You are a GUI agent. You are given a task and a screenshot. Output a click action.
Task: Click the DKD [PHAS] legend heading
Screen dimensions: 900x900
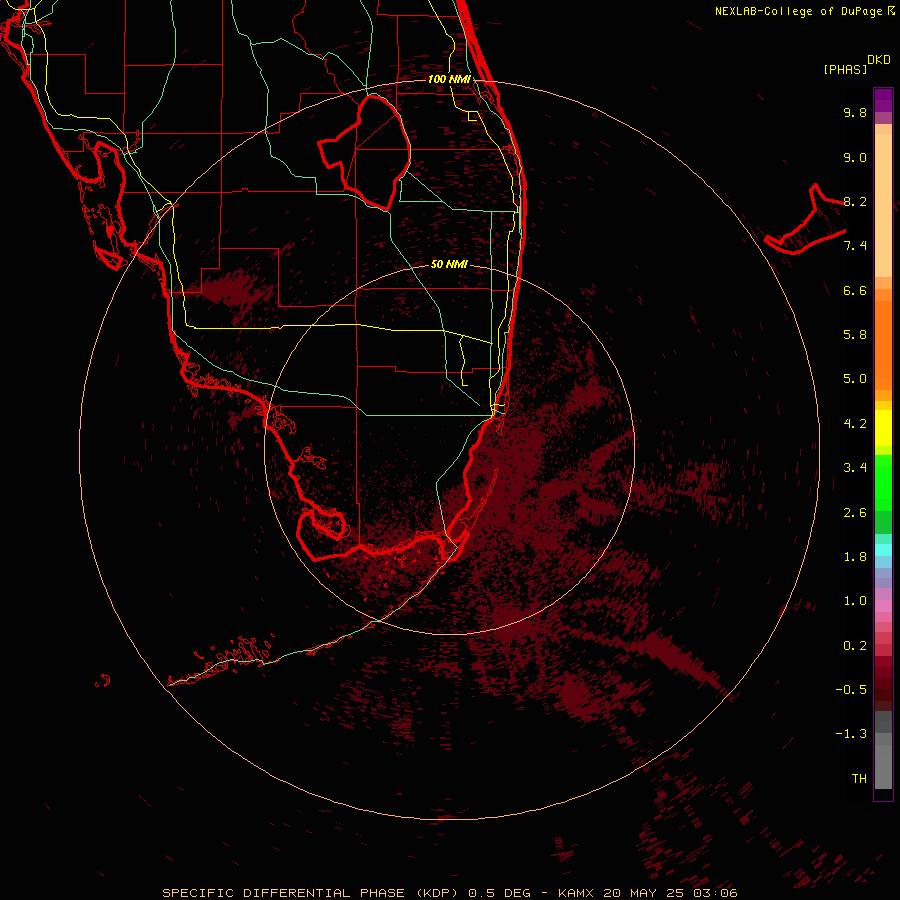[x=856, y=64]
